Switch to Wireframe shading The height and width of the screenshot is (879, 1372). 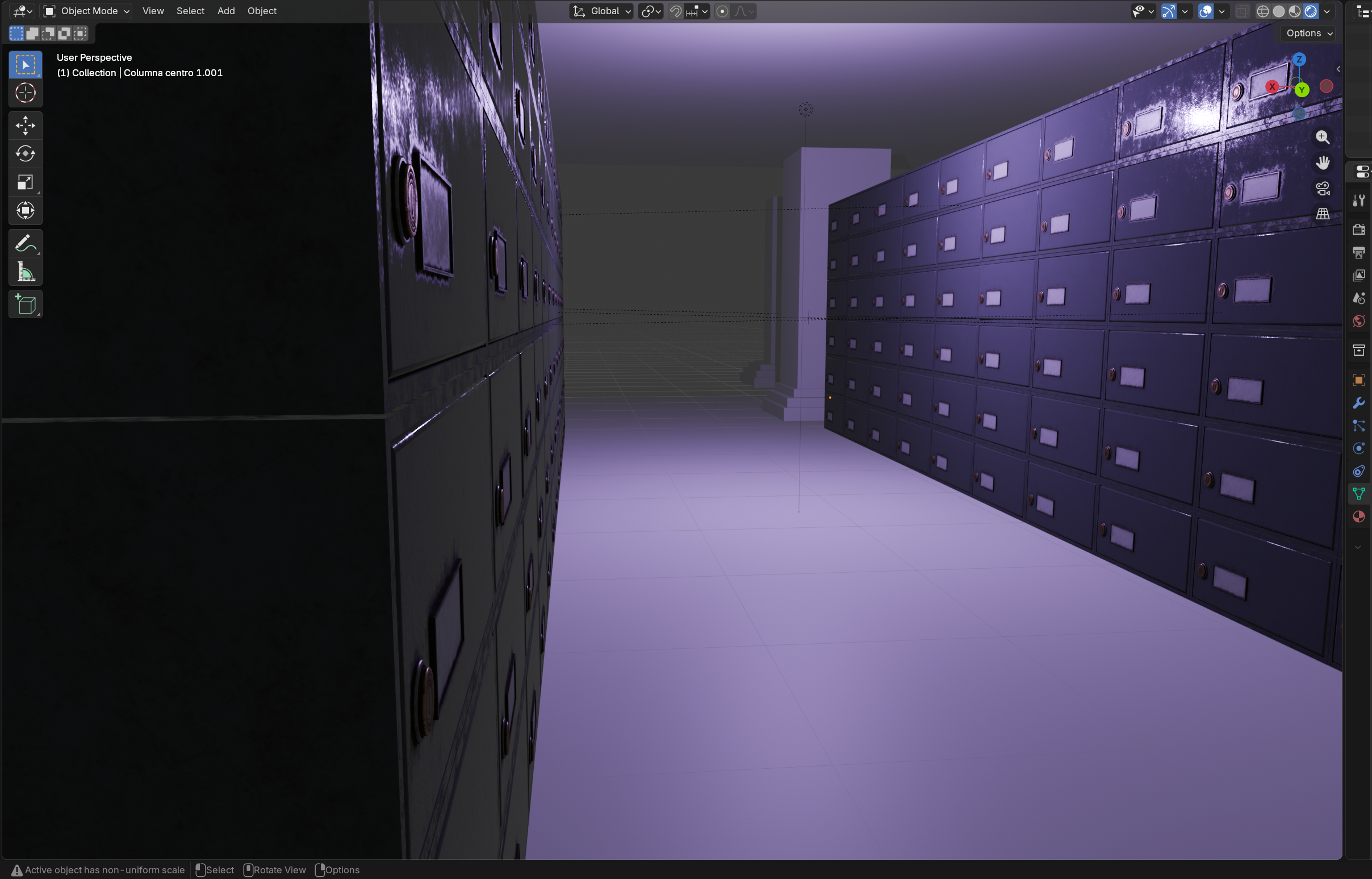(x=1262, y=11)
